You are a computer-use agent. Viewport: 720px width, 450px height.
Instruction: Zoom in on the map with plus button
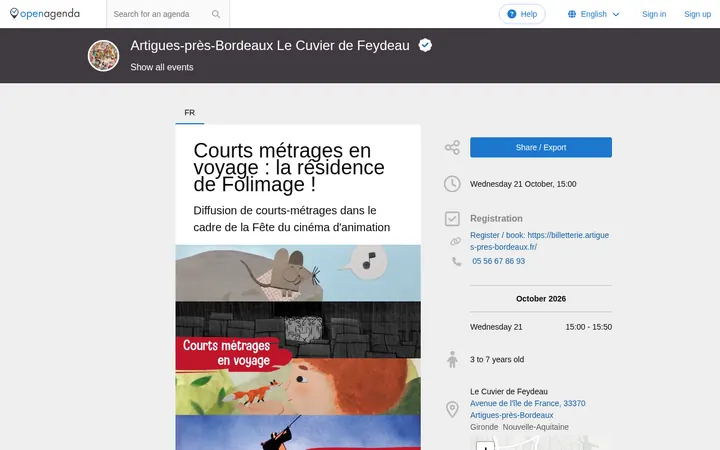click(485, 446)
